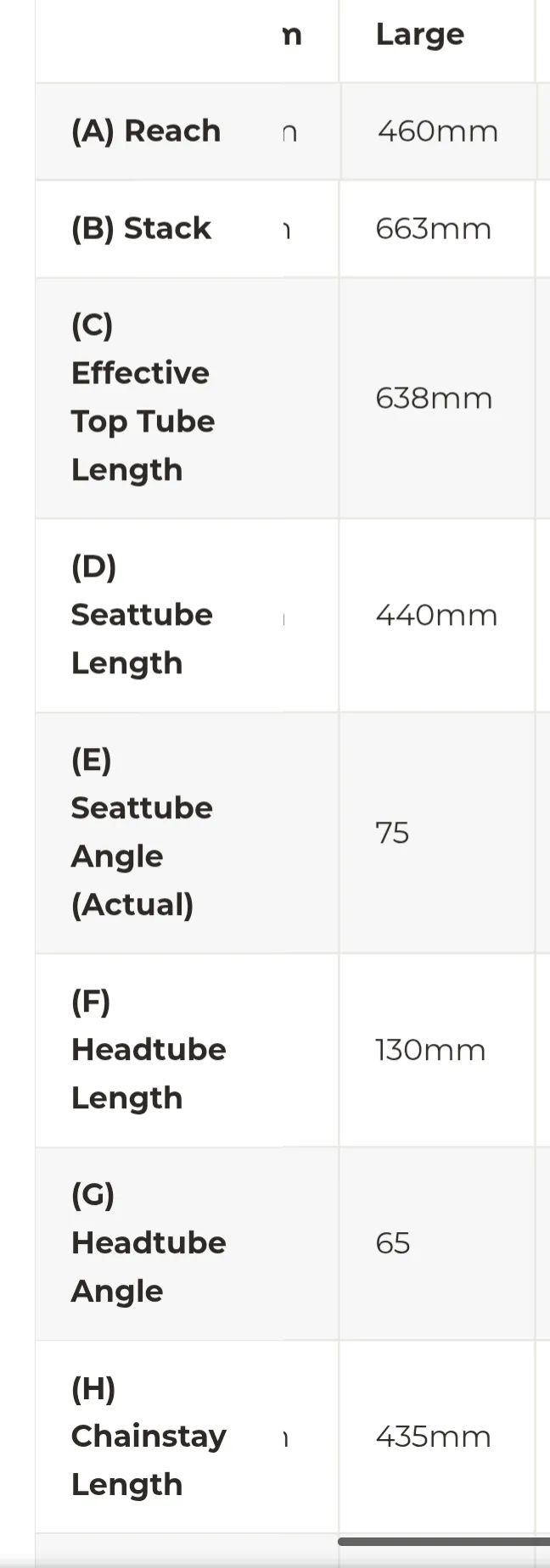Click the headtube angle value 65
The height and width of the screenshot is (1568, 550).
tap(392, 1243)
